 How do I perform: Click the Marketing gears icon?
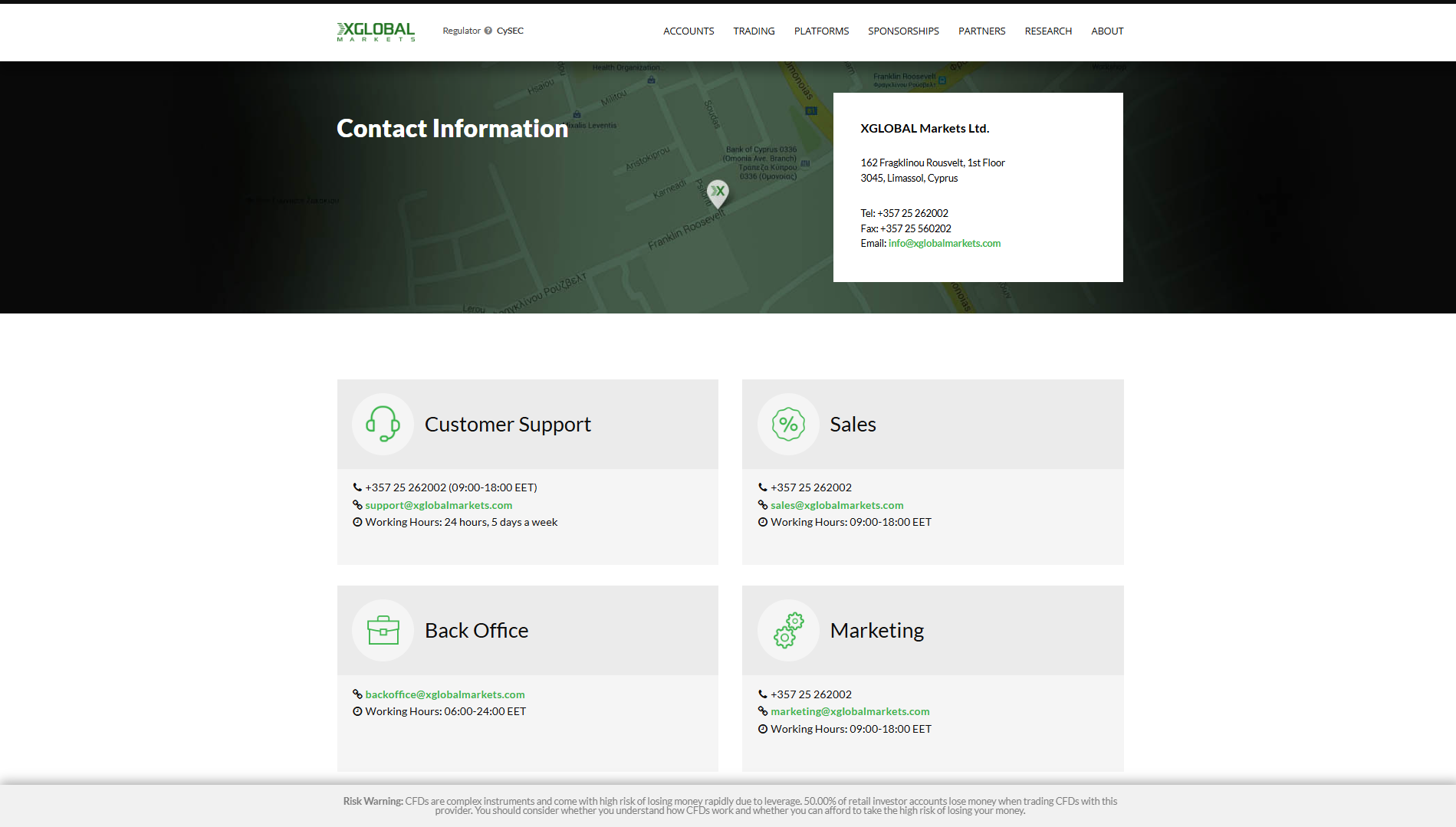pos(788,630)
